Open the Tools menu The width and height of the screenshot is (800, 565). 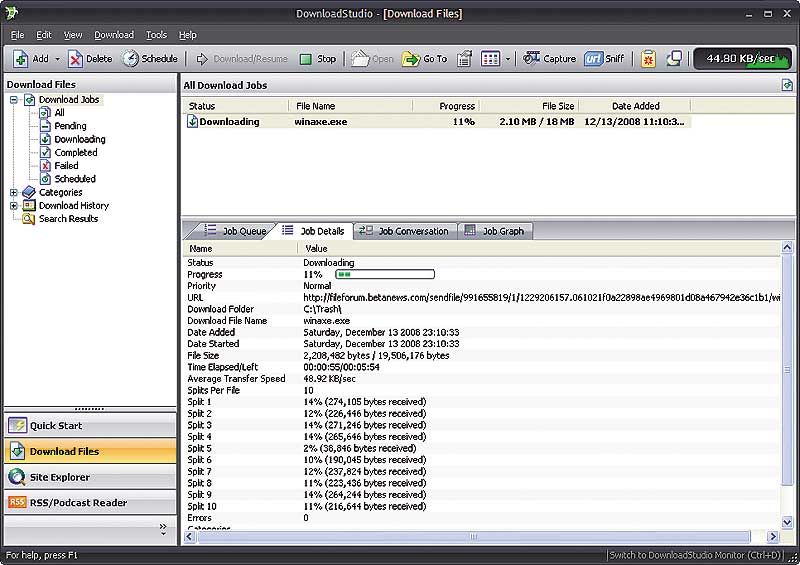point(156,35)
